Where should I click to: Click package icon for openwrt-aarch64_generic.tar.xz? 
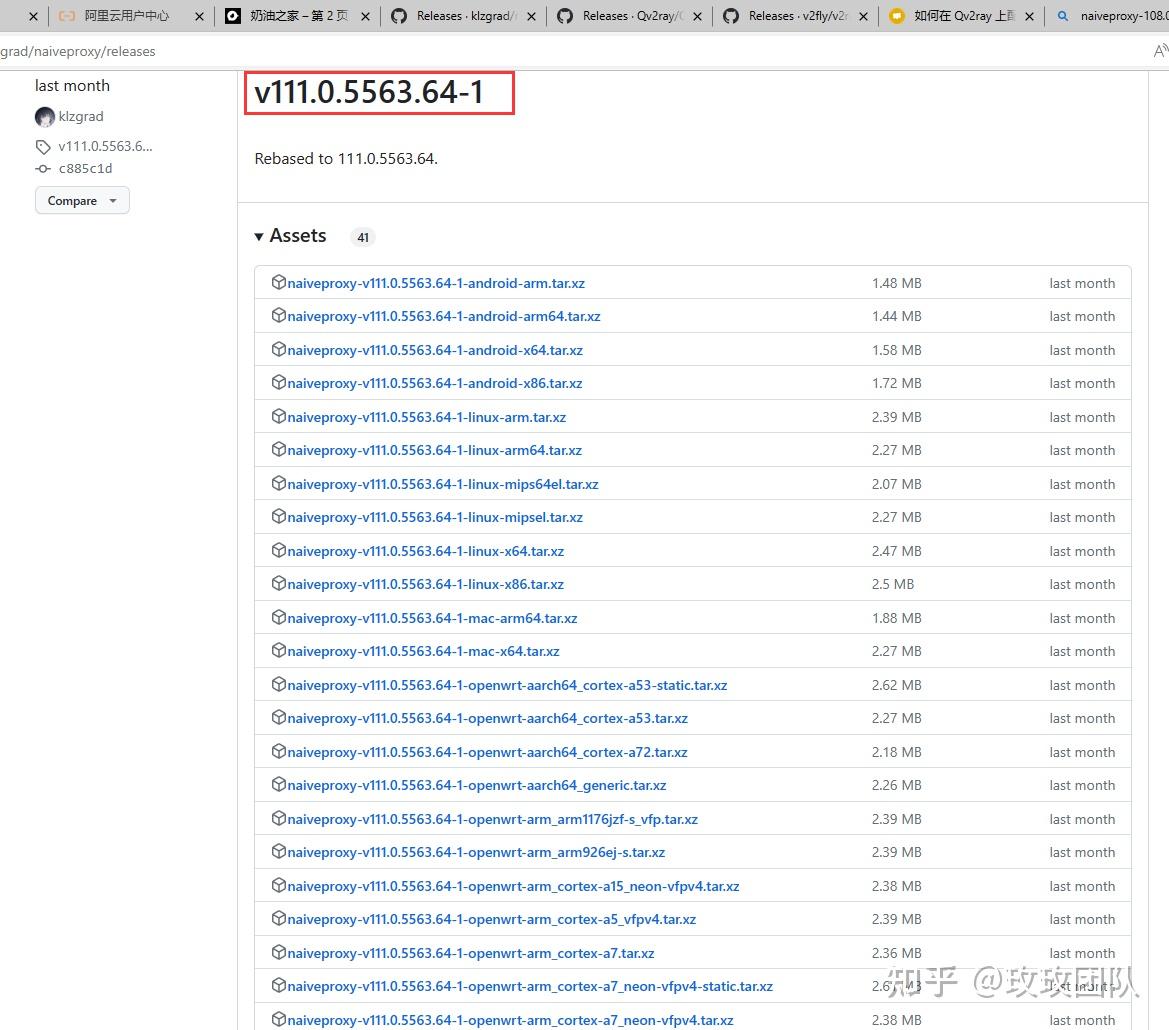(x=279, y=784)
